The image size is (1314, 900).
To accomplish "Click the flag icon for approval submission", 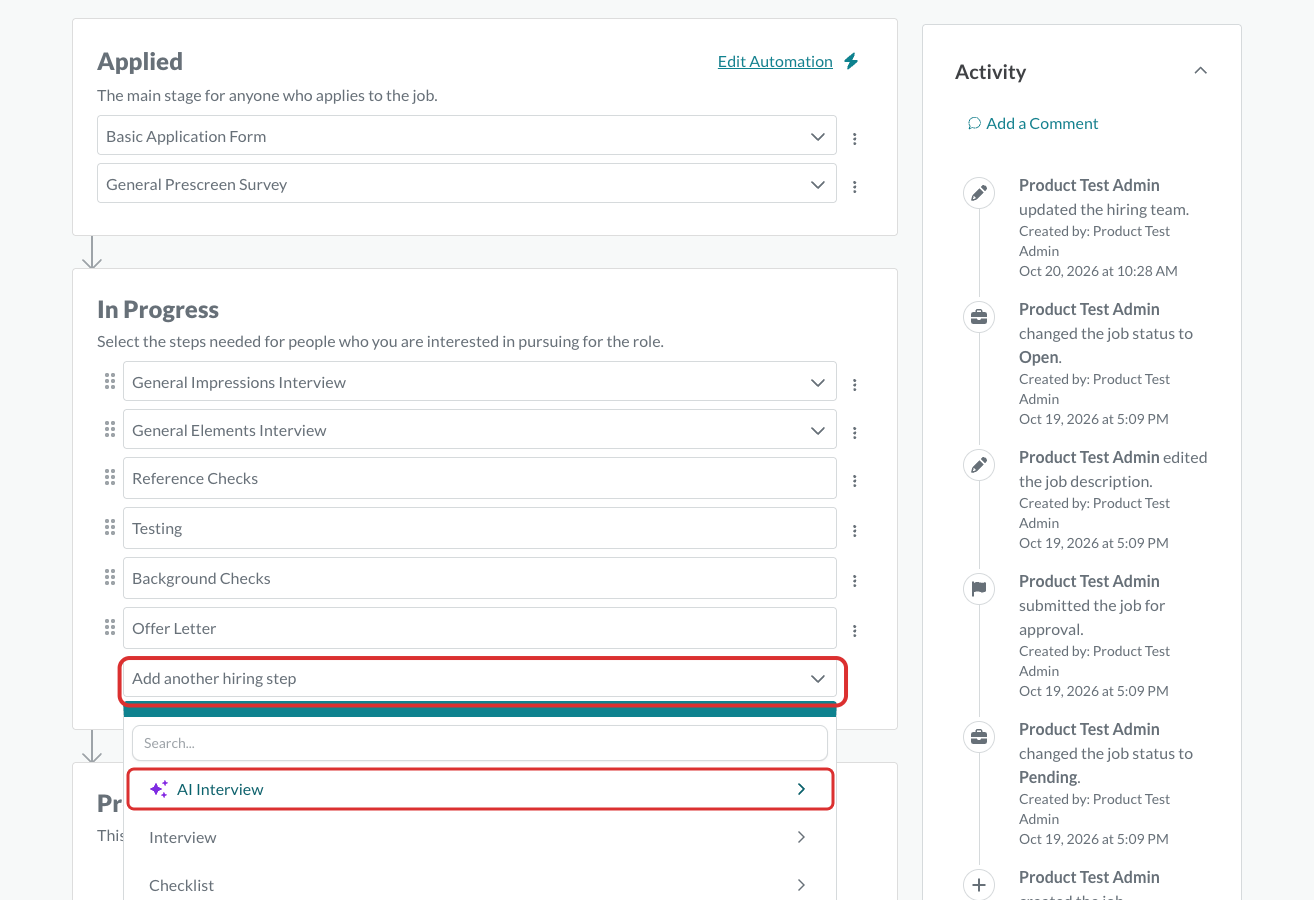I will coord(979,589).
